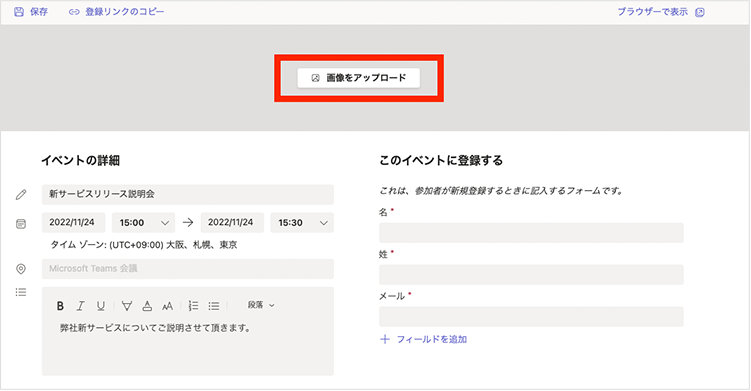Image resolution: width=751 pixels, height=391 pixels.
Task: Click the イベントの詳細 heading
Action: 80,160
